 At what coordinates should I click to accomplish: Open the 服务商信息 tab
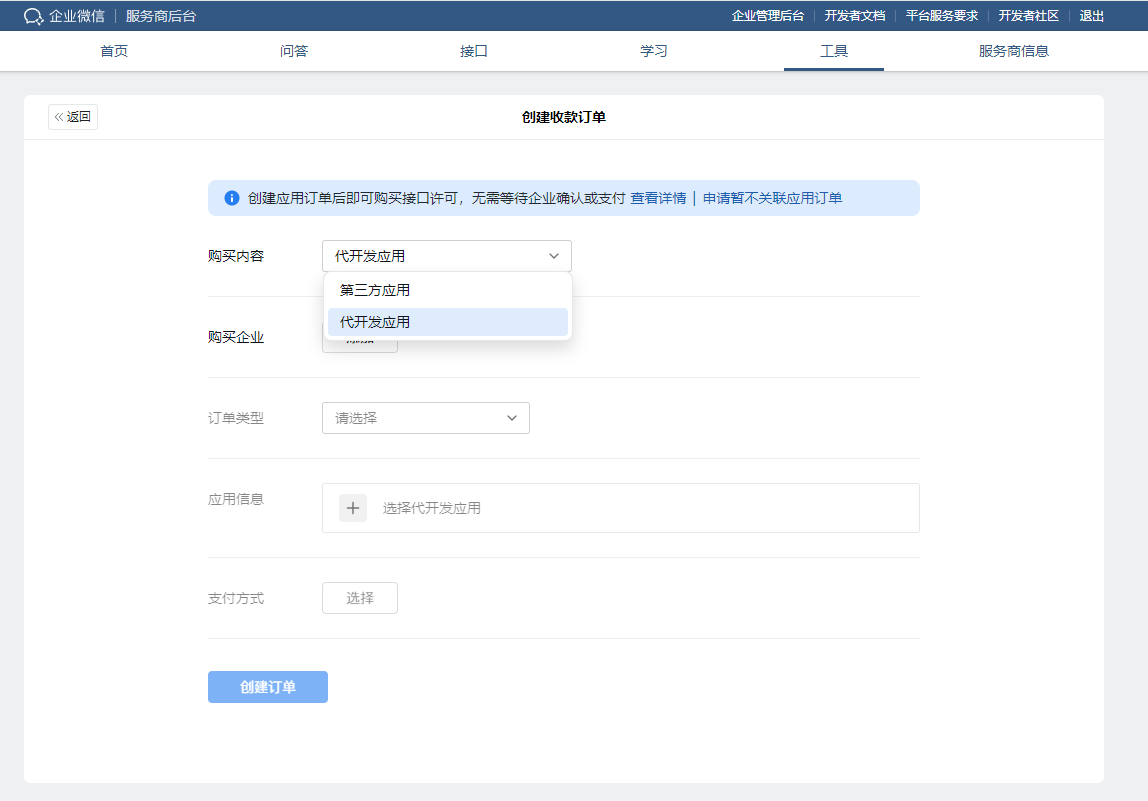[x=1014, y=51]
